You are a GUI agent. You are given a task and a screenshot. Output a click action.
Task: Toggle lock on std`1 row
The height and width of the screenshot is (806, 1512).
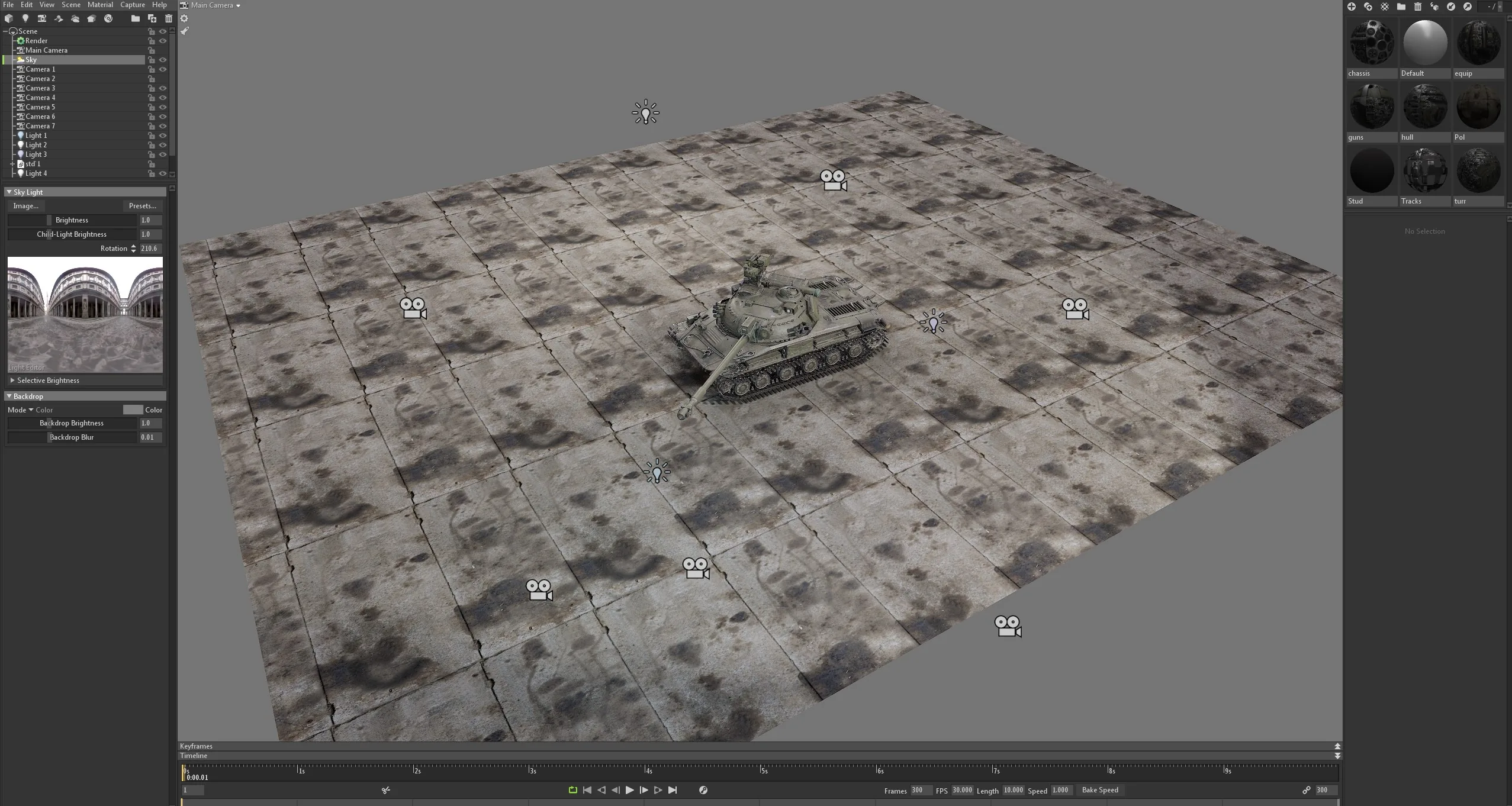point(152,164)
